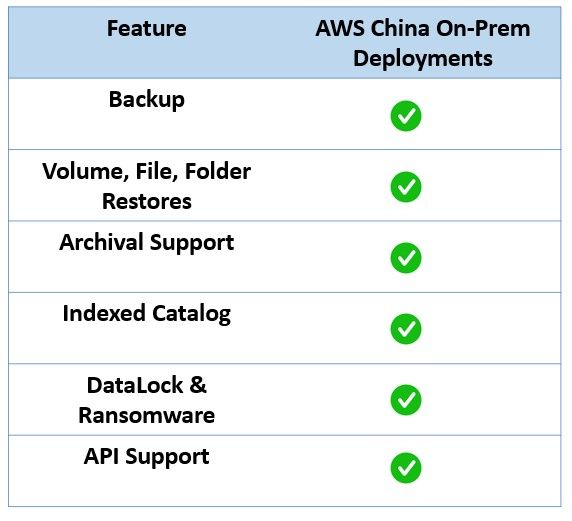The image size is (572, 521).
Task: Click the Backup feature label
Action: [x=147, y=100]
